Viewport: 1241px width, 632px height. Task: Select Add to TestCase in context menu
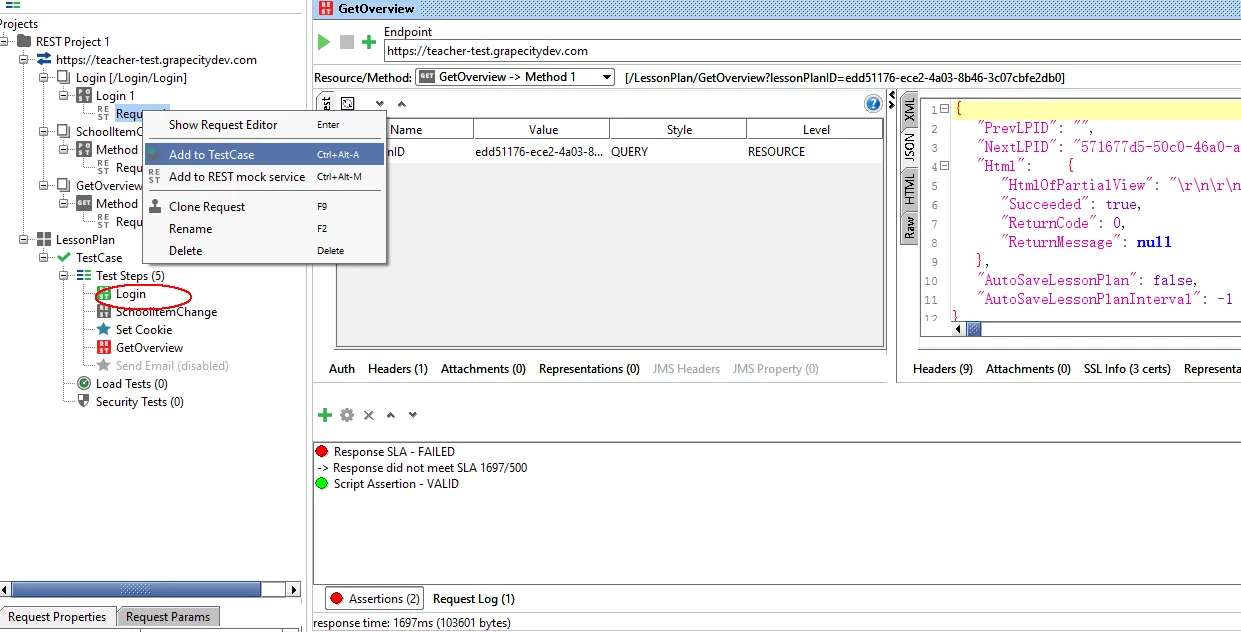265,155
